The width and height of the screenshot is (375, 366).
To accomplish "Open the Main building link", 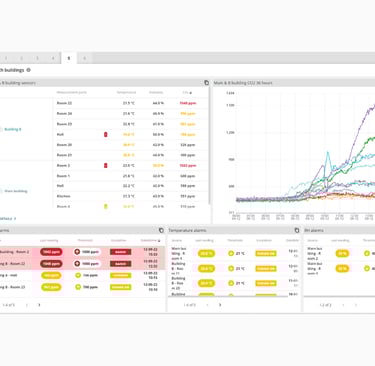I will coord(16,191).
